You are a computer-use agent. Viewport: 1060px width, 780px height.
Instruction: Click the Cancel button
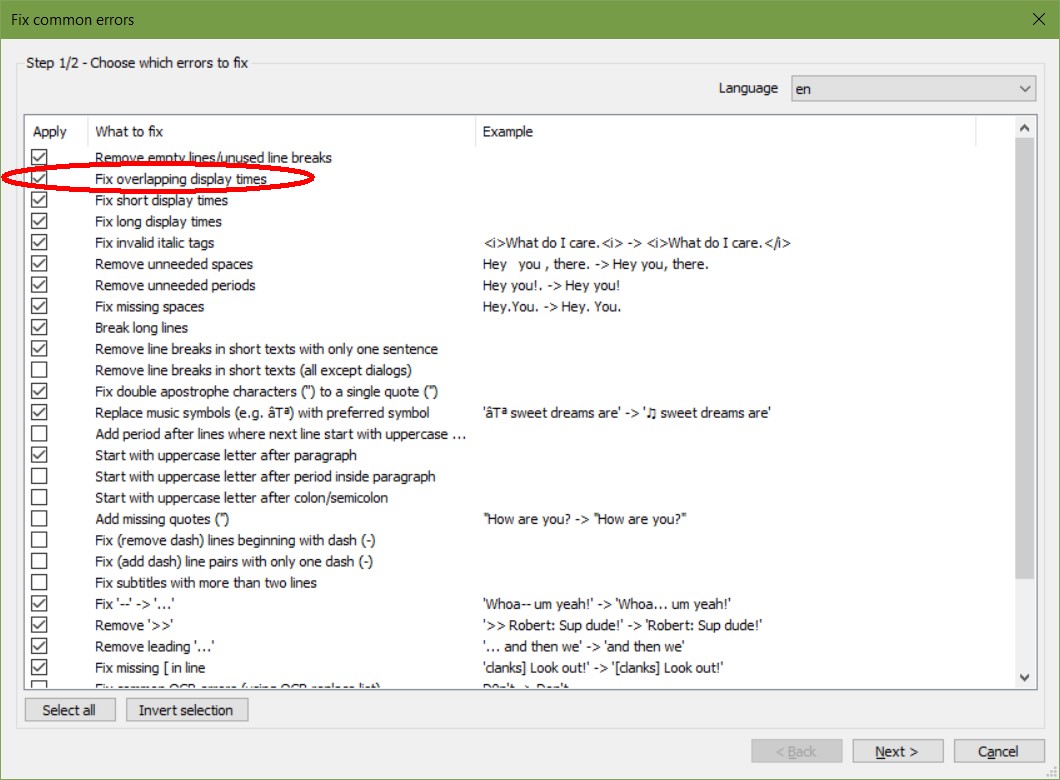coord(998,752)
